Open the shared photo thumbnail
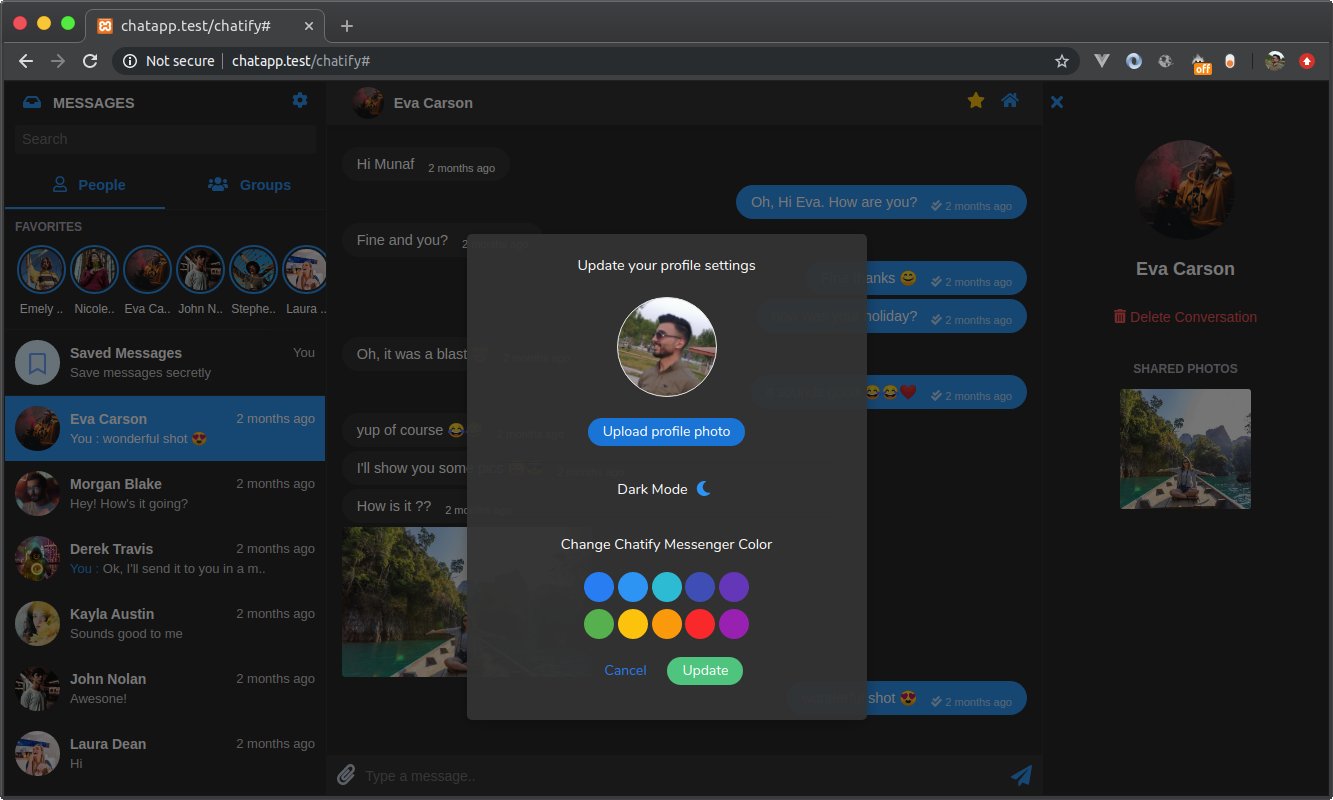The height and width of the screenshot is (800, 1333). [1185, 449]
